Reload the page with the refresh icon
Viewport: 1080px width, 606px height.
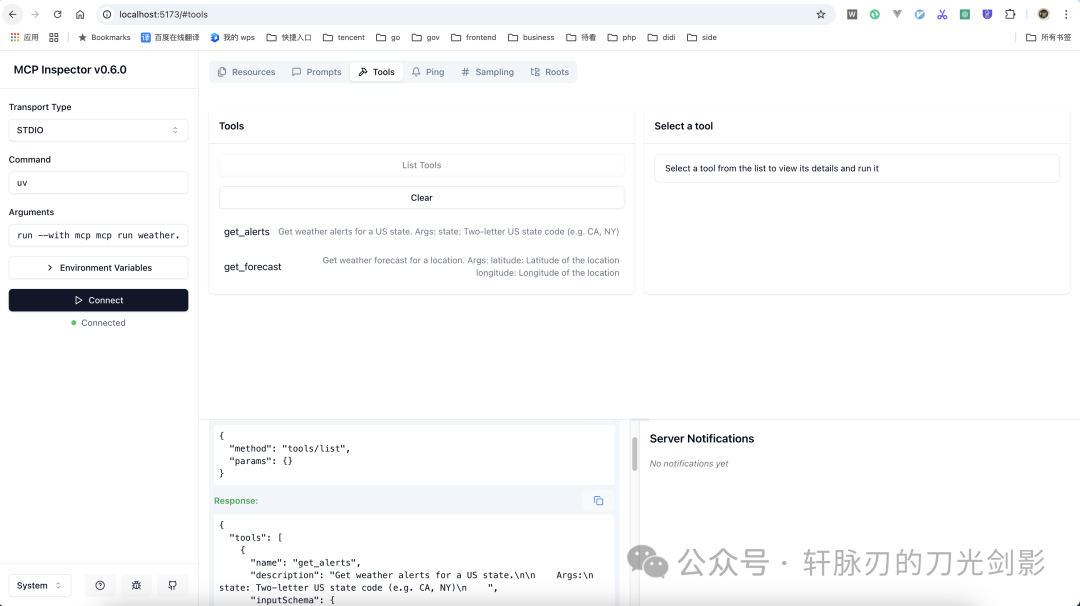(x=57, y=14)
